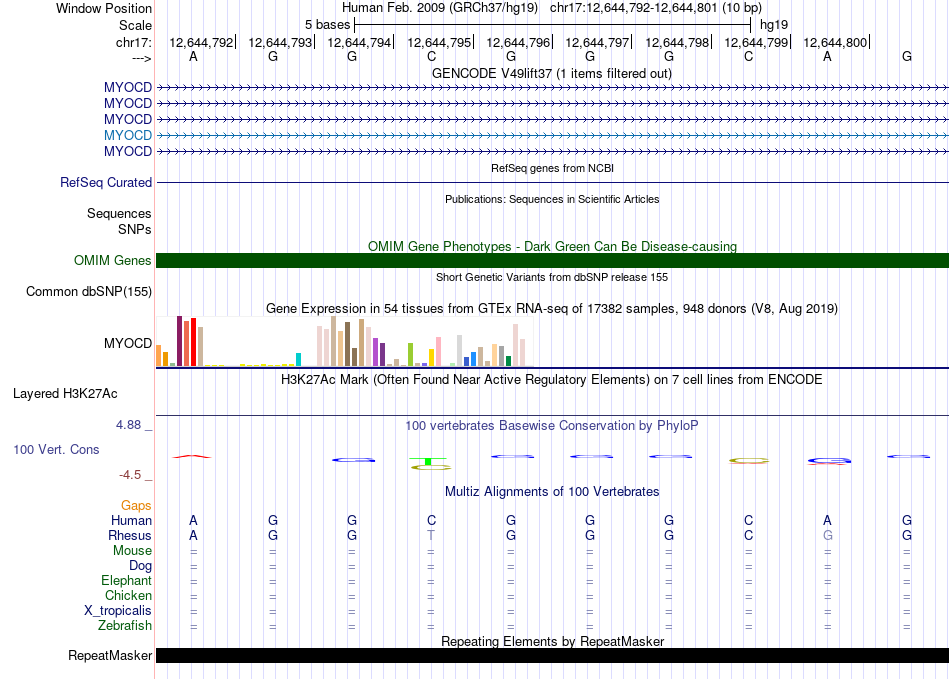The image size is (950, 679).
Task: Click the cyan bar in GTEx chart
Action: 299,359
